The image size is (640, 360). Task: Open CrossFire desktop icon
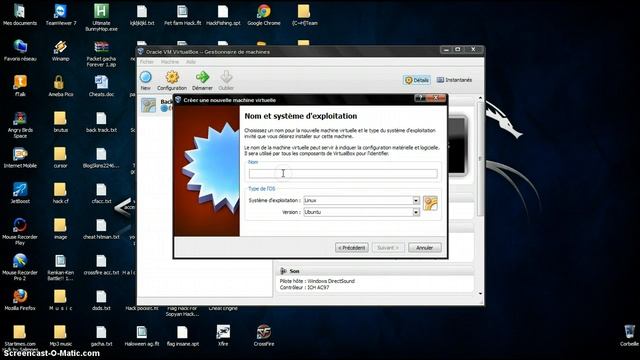pos(264,336)
